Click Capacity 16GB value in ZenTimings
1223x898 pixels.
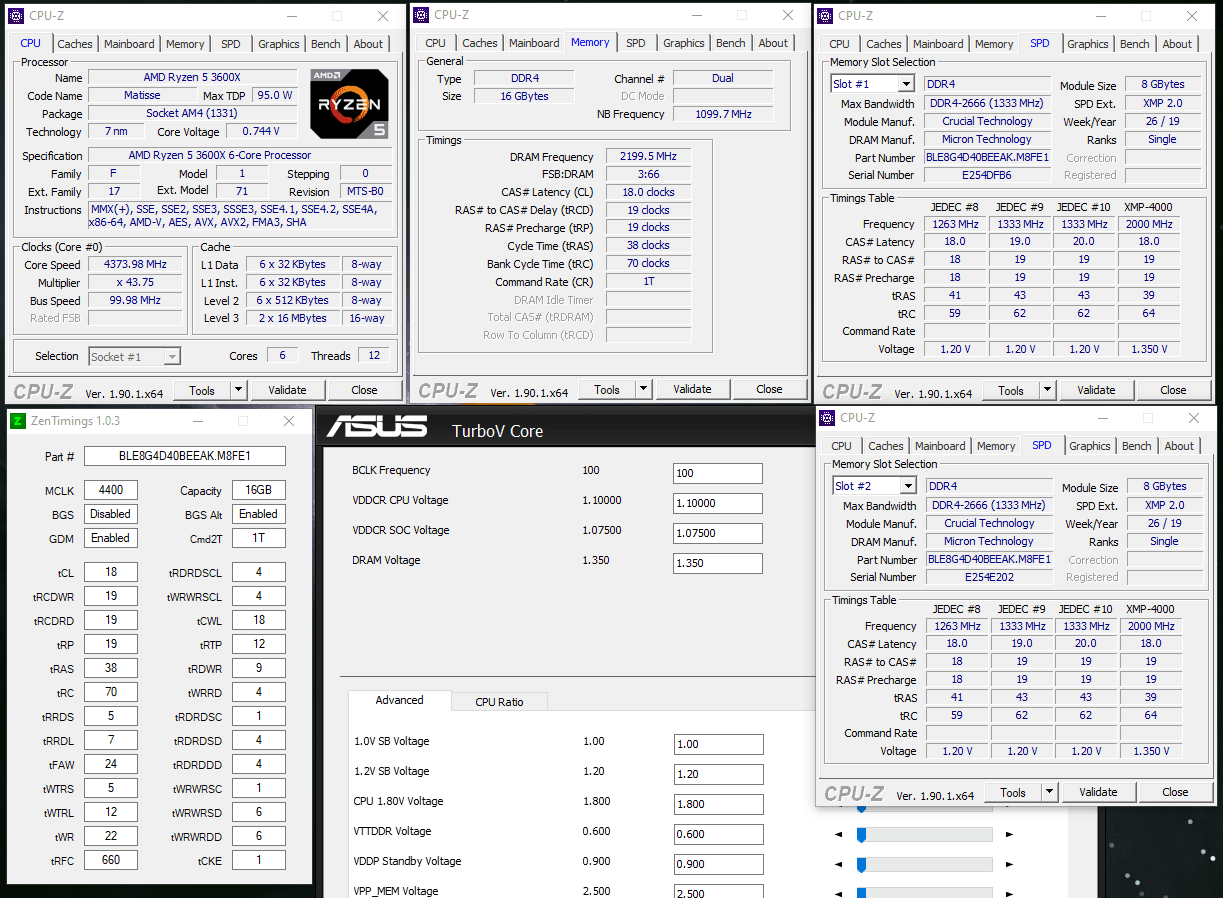coord(258,490)
